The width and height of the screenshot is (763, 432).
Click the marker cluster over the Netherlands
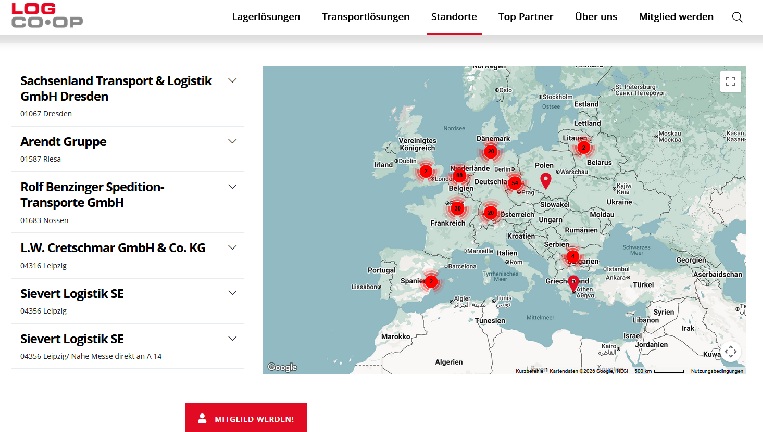459,175
